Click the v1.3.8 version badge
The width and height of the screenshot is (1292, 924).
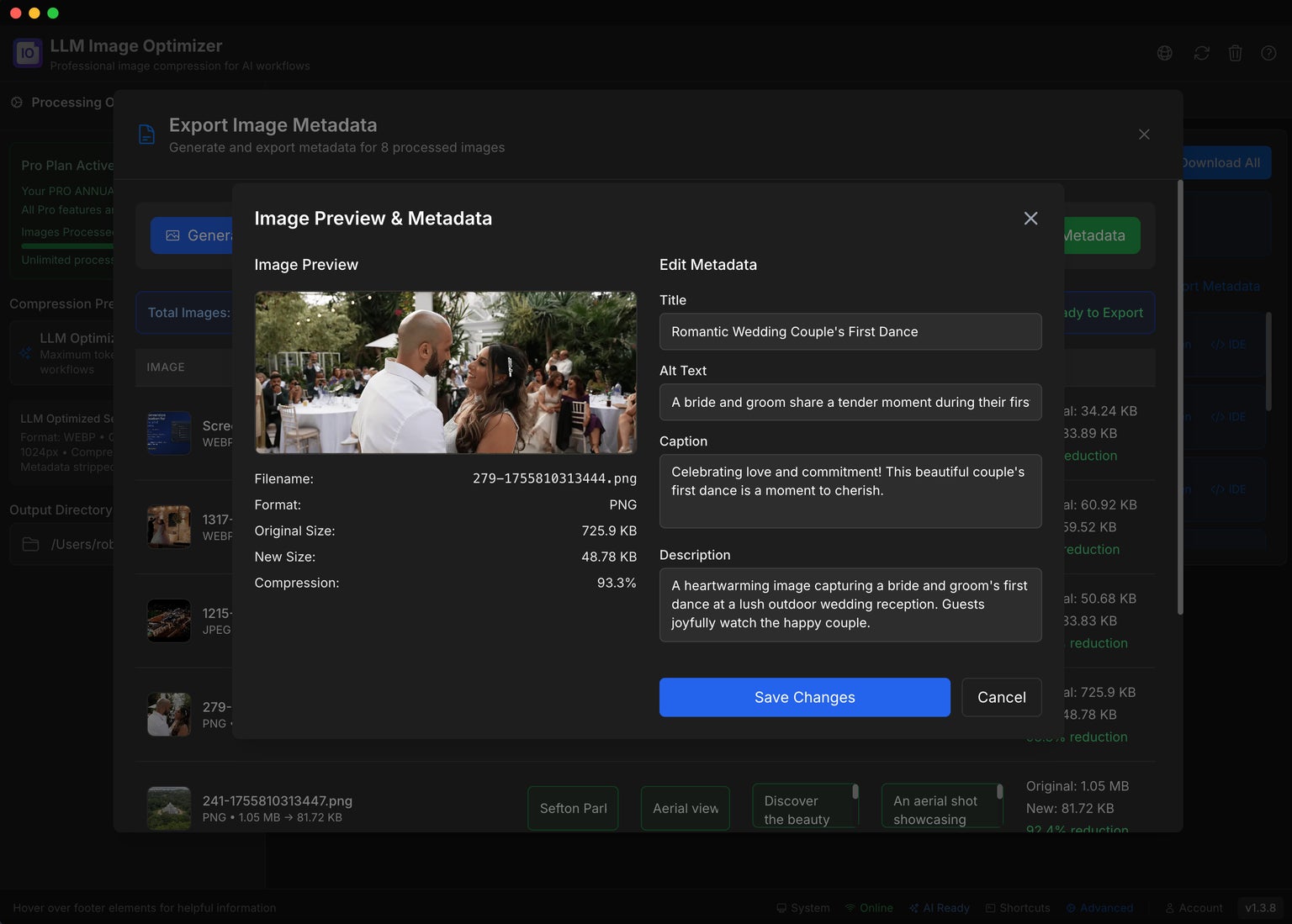point(1260,908)
